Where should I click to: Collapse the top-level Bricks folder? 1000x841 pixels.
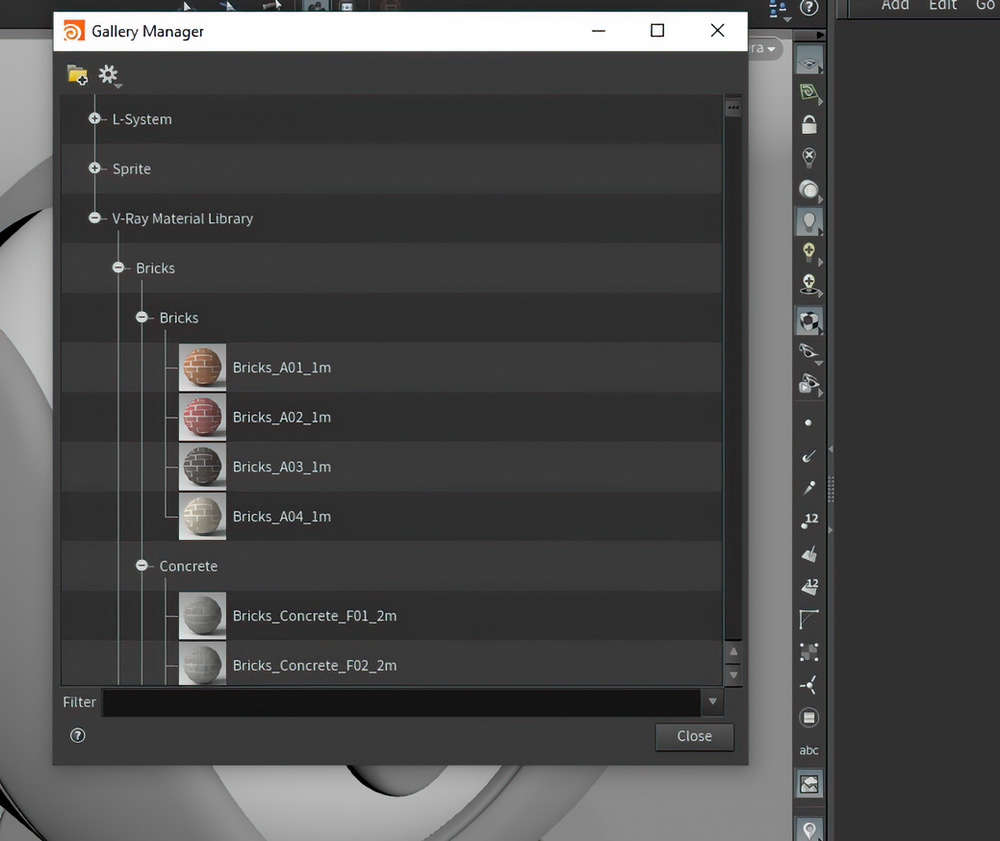[118, 268]
